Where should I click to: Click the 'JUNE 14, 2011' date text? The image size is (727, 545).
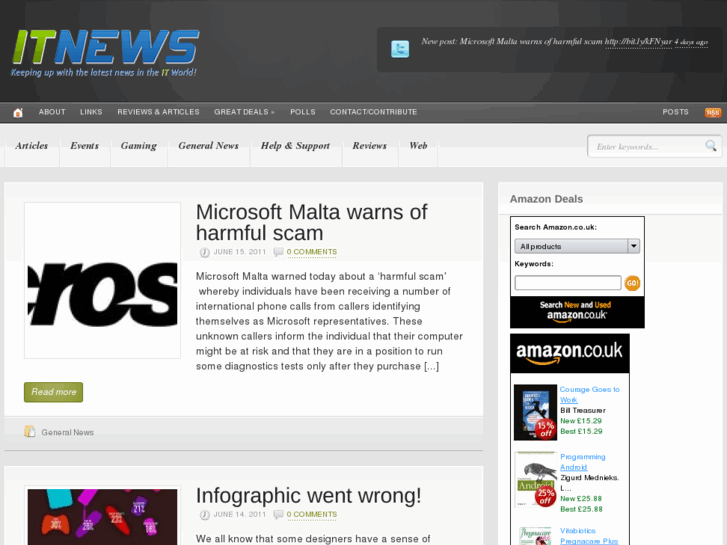240,514
